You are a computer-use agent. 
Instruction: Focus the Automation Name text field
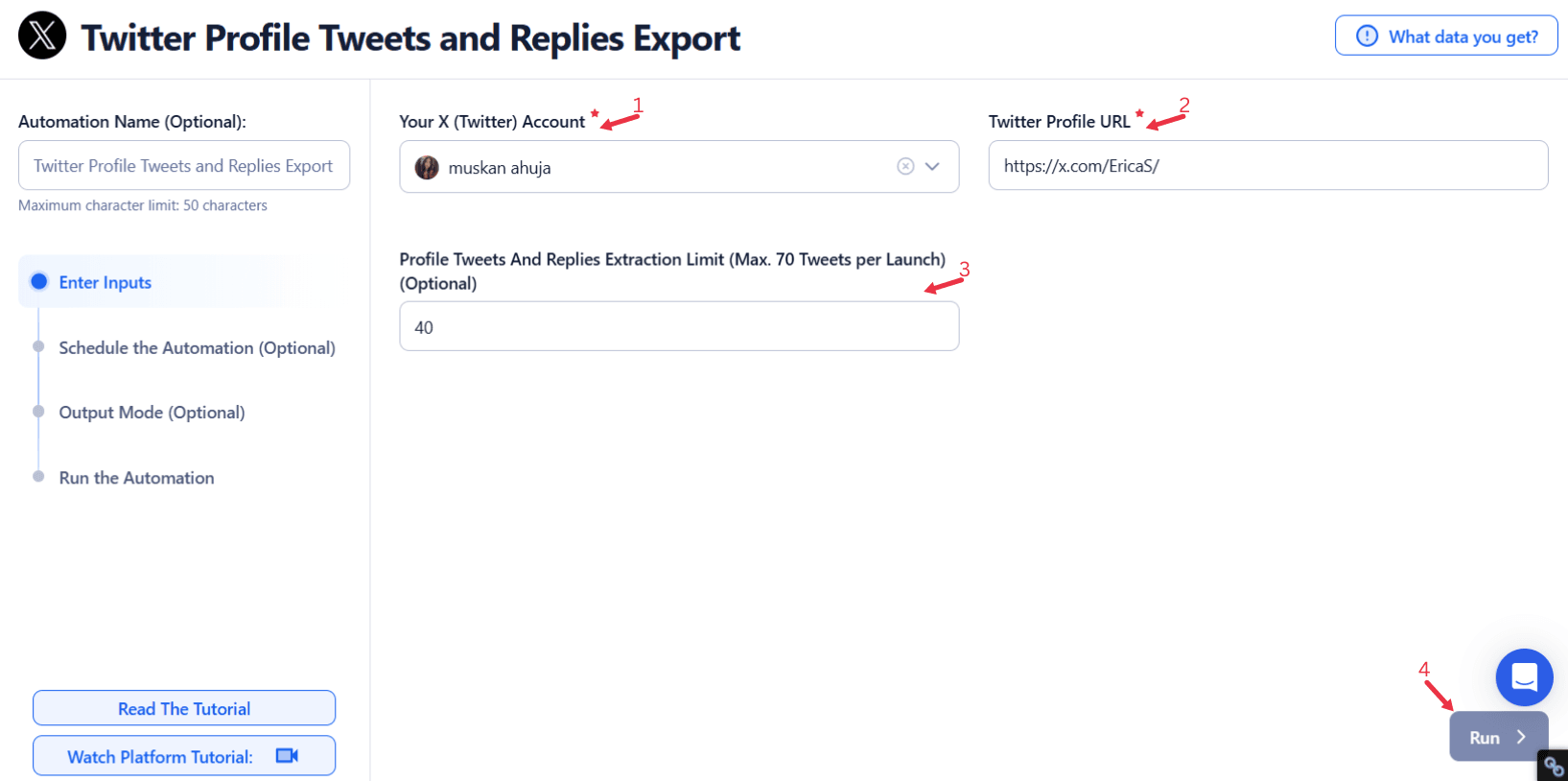click(184, 166)
